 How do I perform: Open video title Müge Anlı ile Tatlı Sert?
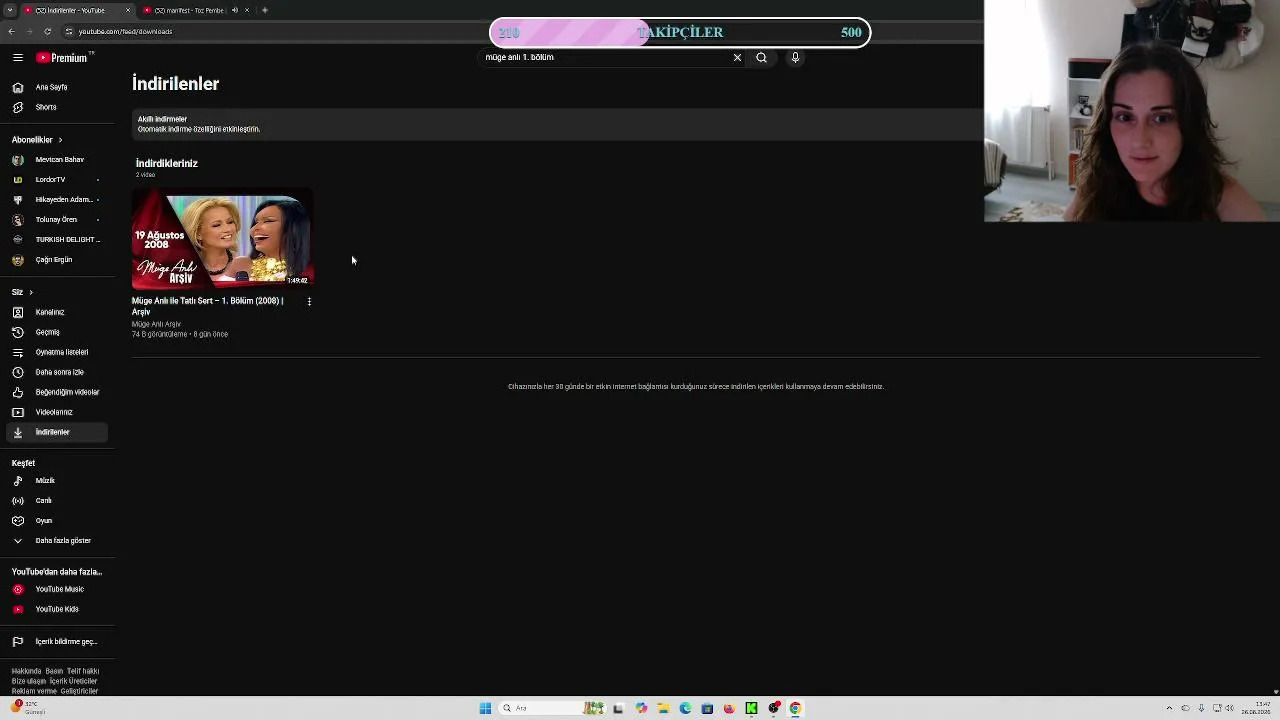tap(208, 306)
